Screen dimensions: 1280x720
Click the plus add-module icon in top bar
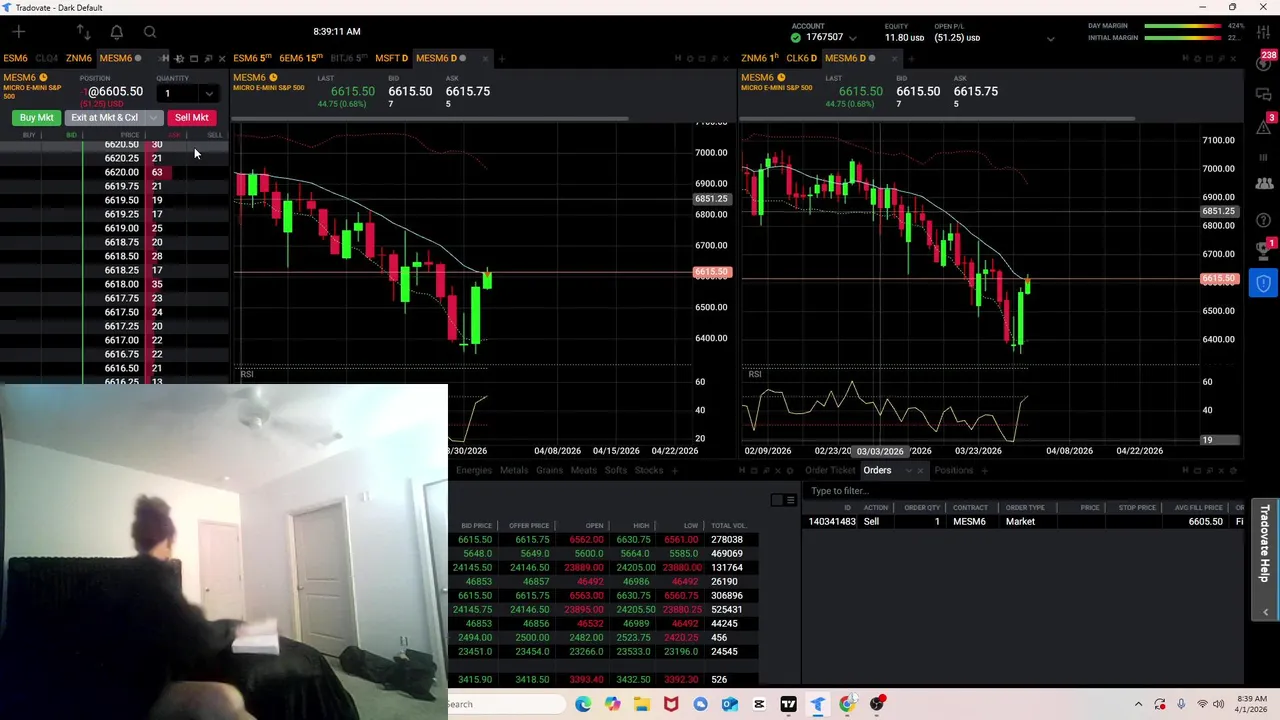pos(19,32)
